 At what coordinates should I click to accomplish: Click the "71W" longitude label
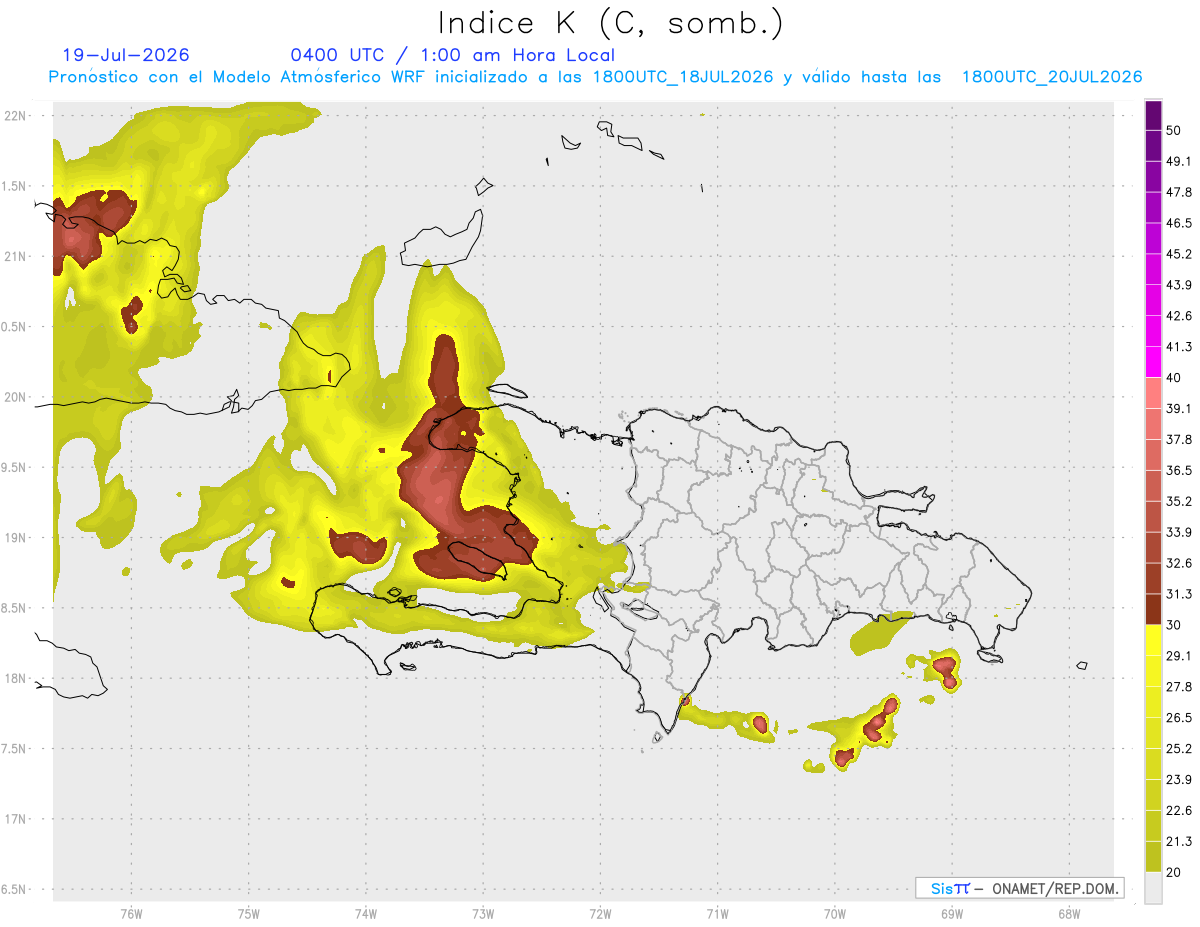click(717, 914)
